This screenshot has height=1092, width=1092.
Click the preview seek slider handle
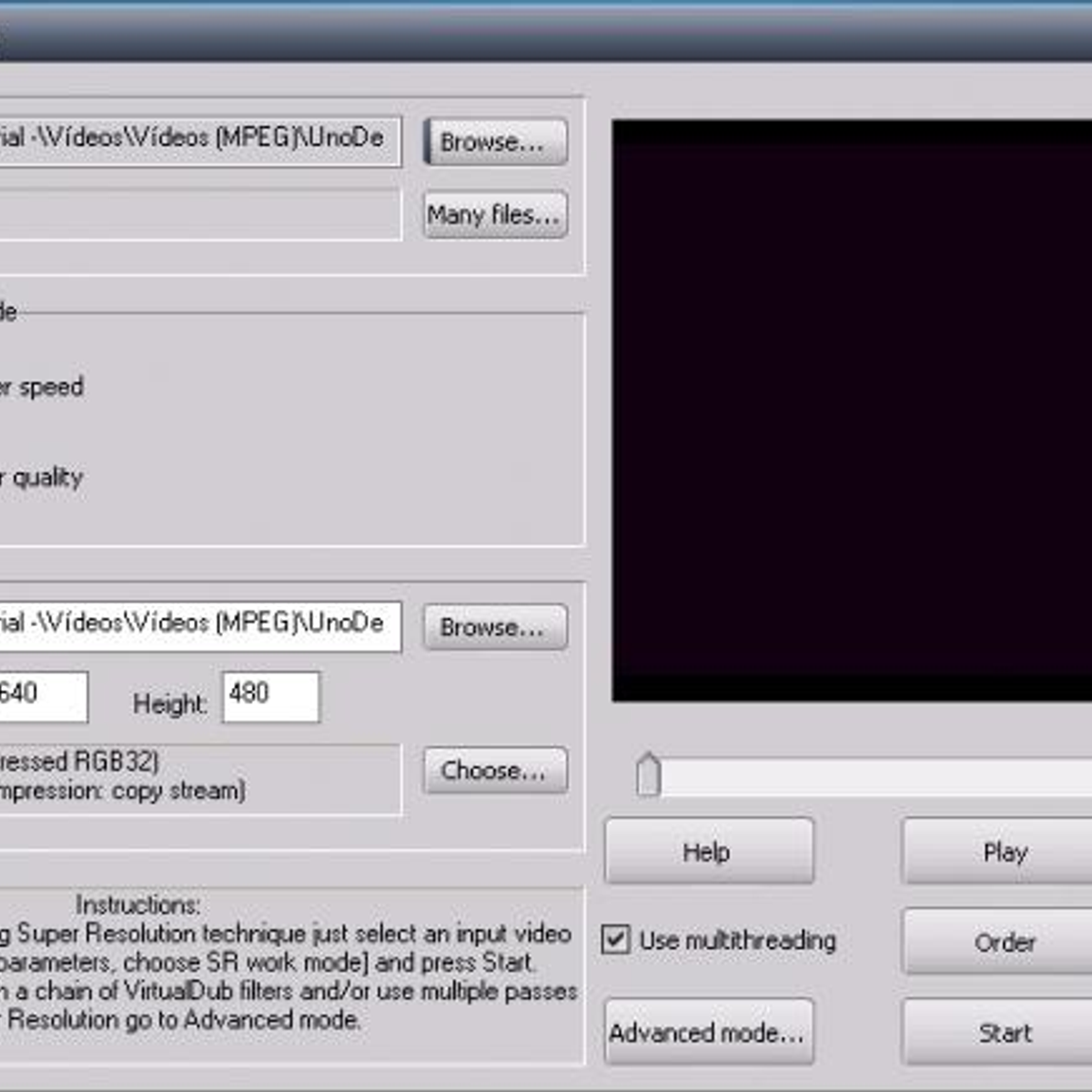pos(648,775)
